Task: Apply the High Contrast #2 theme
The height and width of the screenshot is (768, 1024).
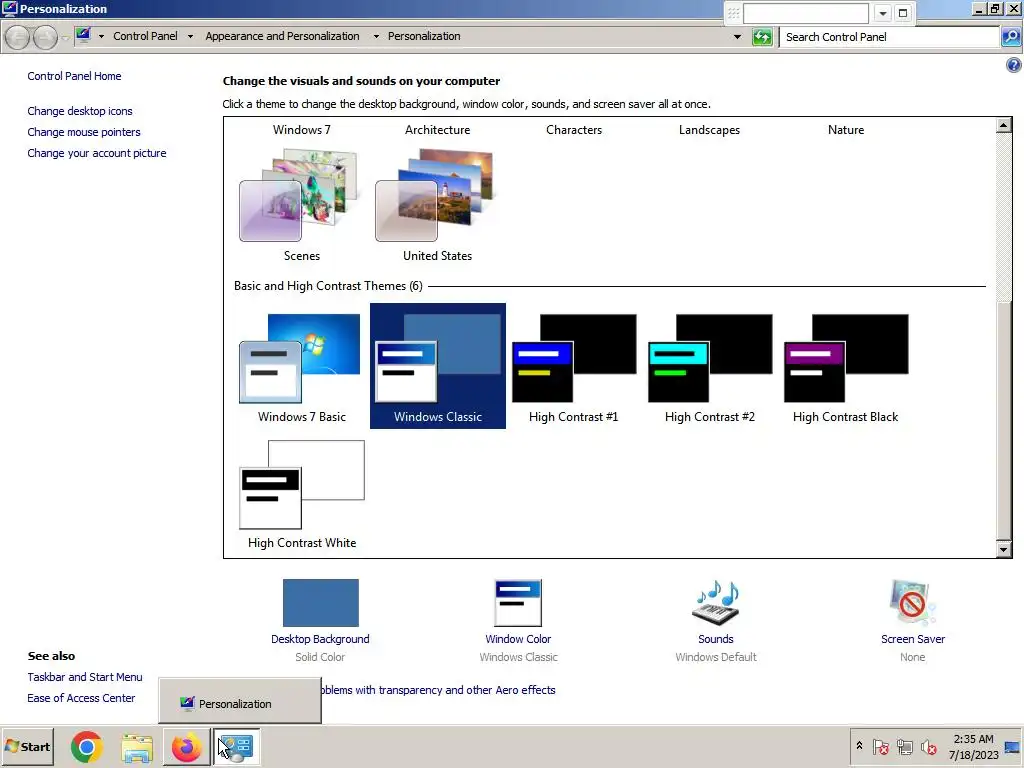Action: click(x=710, y=366)
